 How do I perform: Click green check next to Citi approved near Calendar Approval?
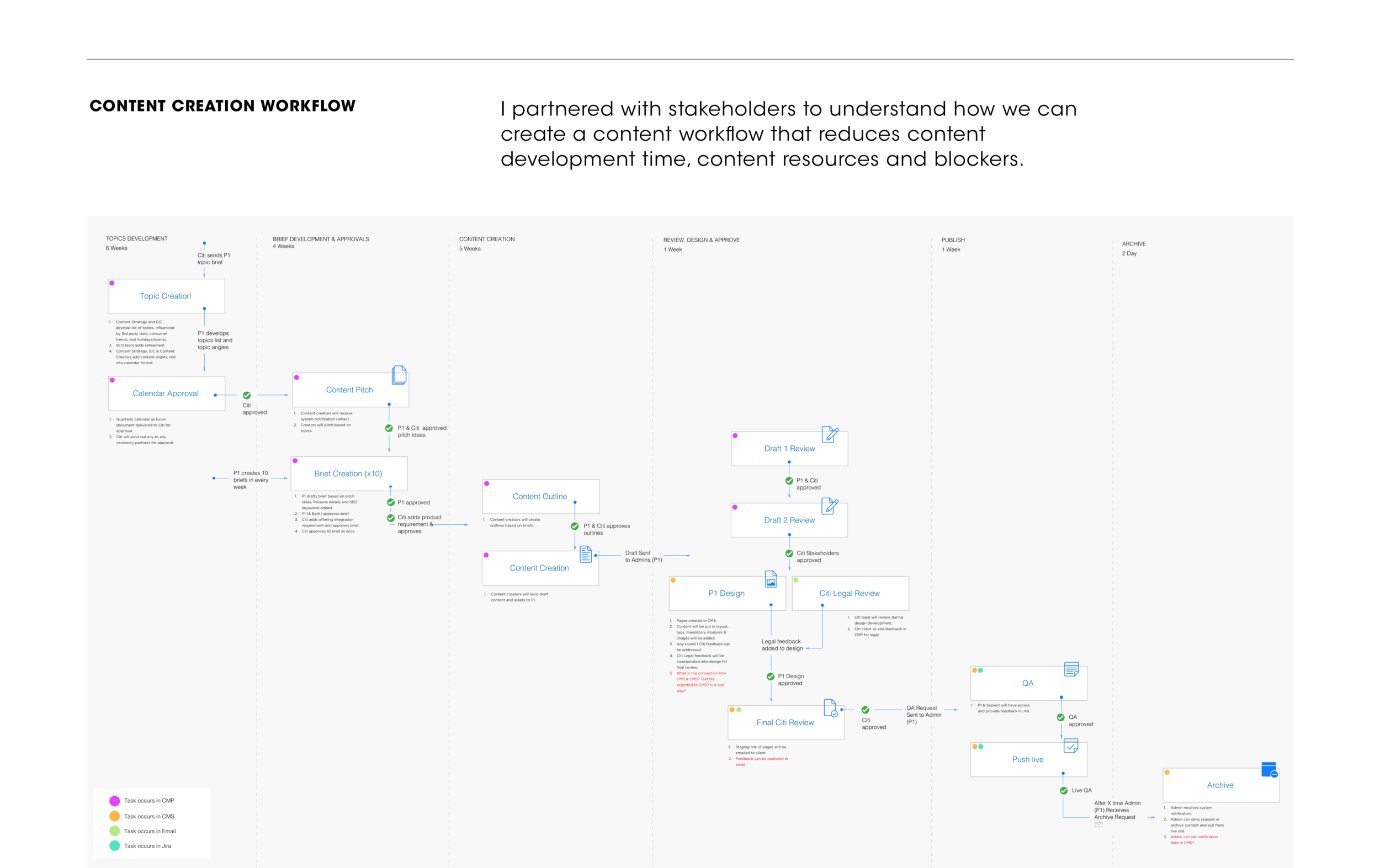247,395
